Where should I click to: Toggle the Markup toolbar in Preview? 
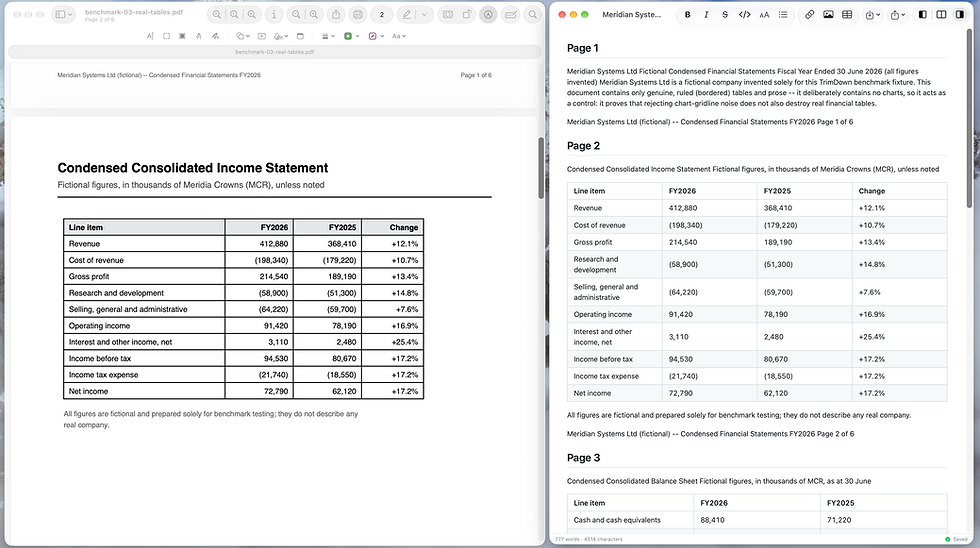pos(488,14)
